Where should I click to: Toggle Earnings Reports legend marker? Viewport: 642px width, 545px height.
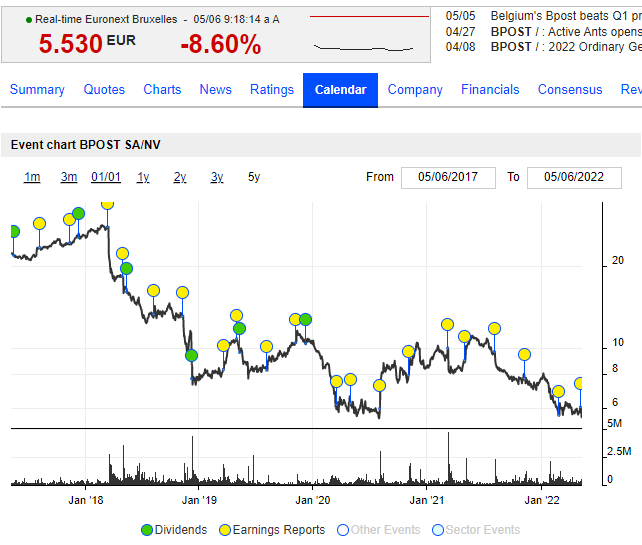coord(225,530)
